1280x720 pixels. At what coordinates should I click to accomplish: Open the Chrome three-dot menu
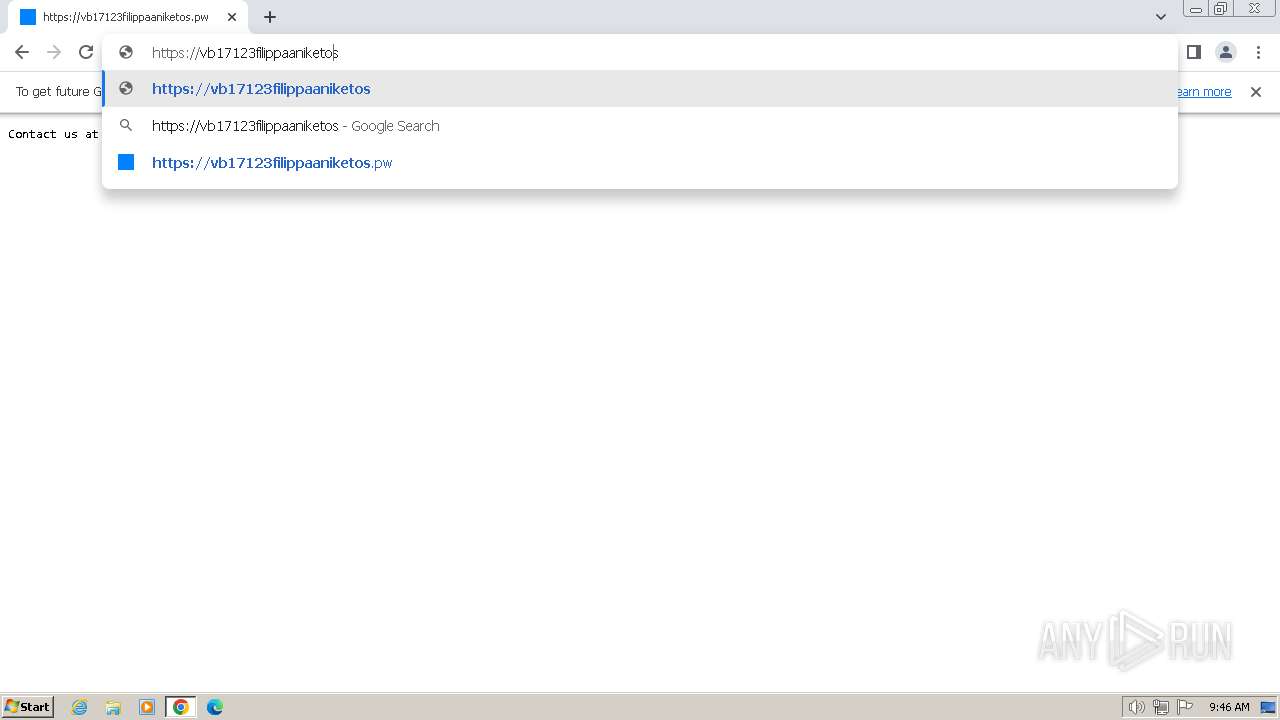[x=1258, y=52]
